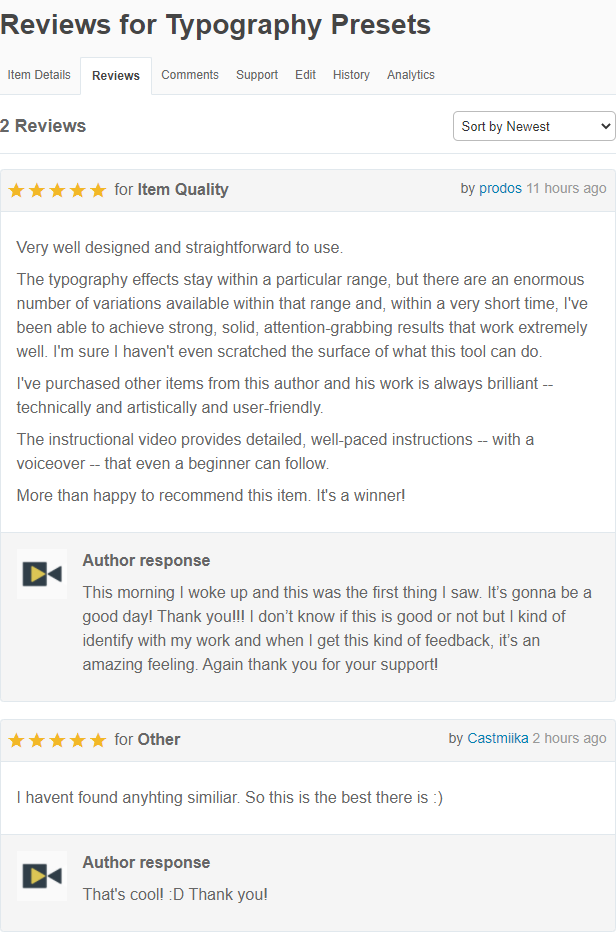Click third star of the Other review

[x=57, y=740]
